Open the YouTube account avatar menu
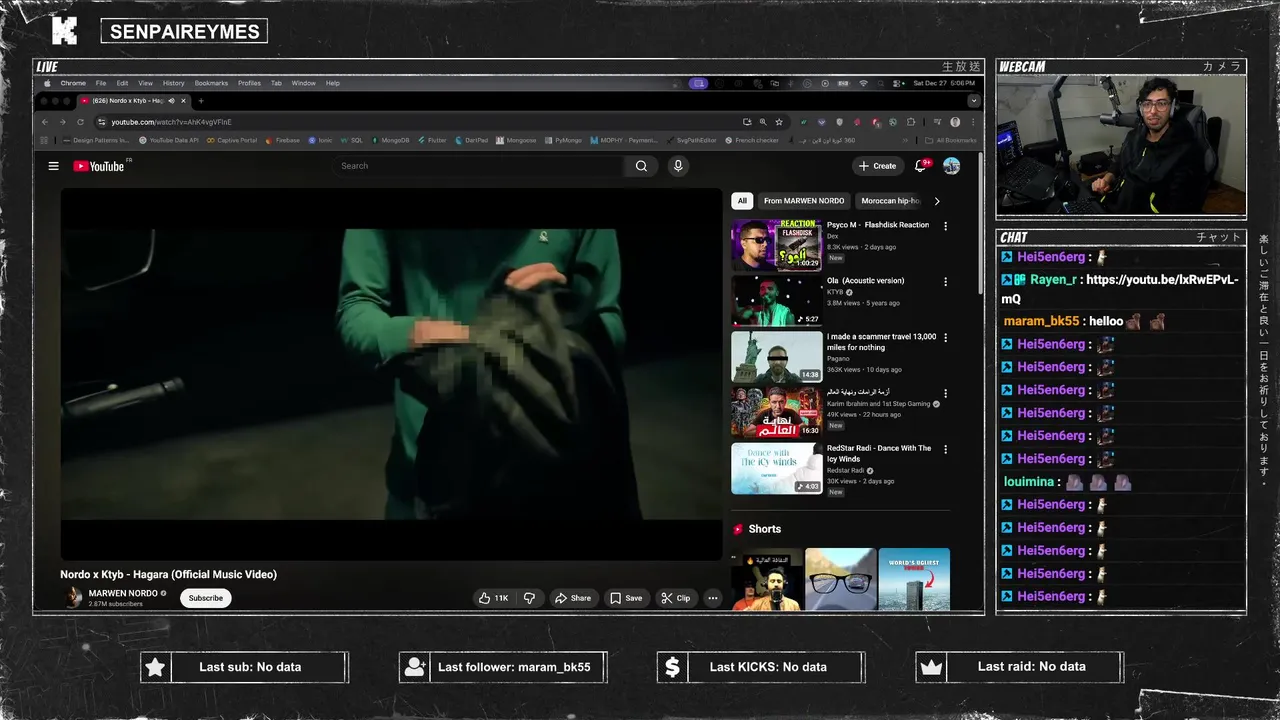 pos(951,166)
